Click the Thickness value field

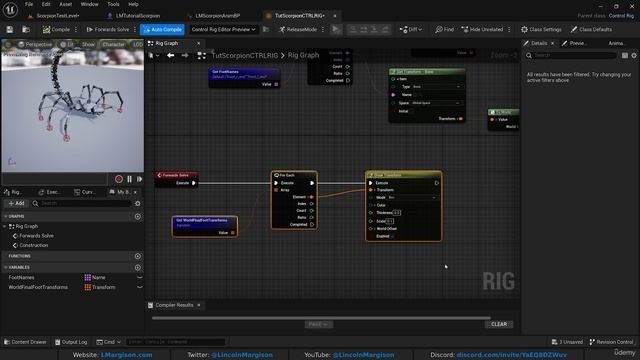397,213
